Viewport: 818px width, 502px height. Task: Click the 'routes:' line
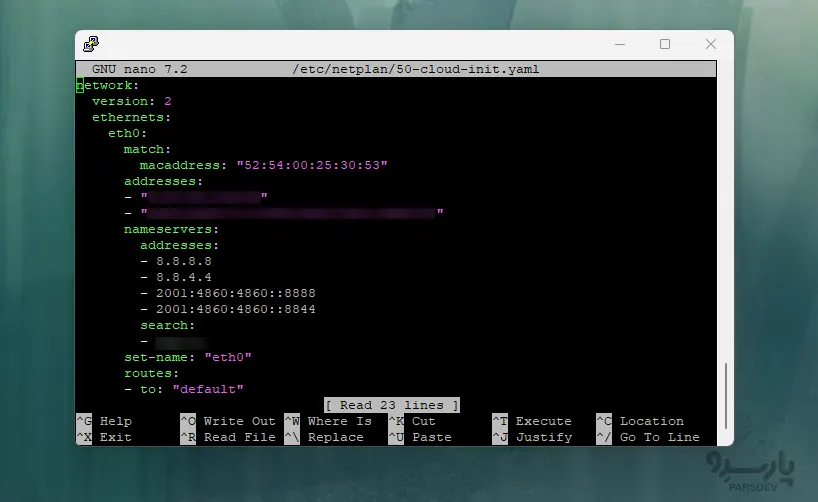click(x=151, y=374)
